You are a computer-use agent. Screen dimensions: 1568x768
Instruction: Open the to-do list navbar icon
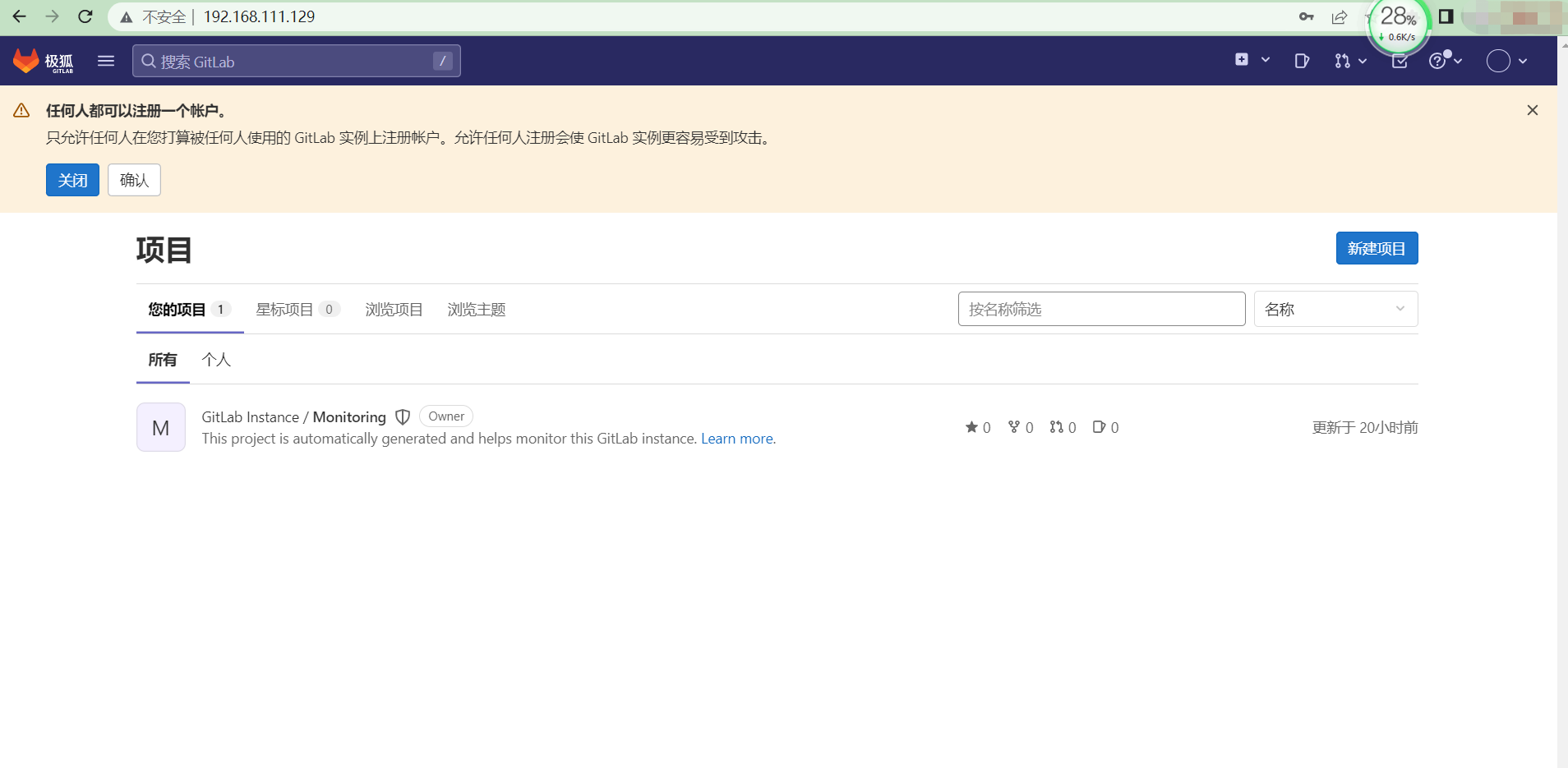tap(1400, 62)
